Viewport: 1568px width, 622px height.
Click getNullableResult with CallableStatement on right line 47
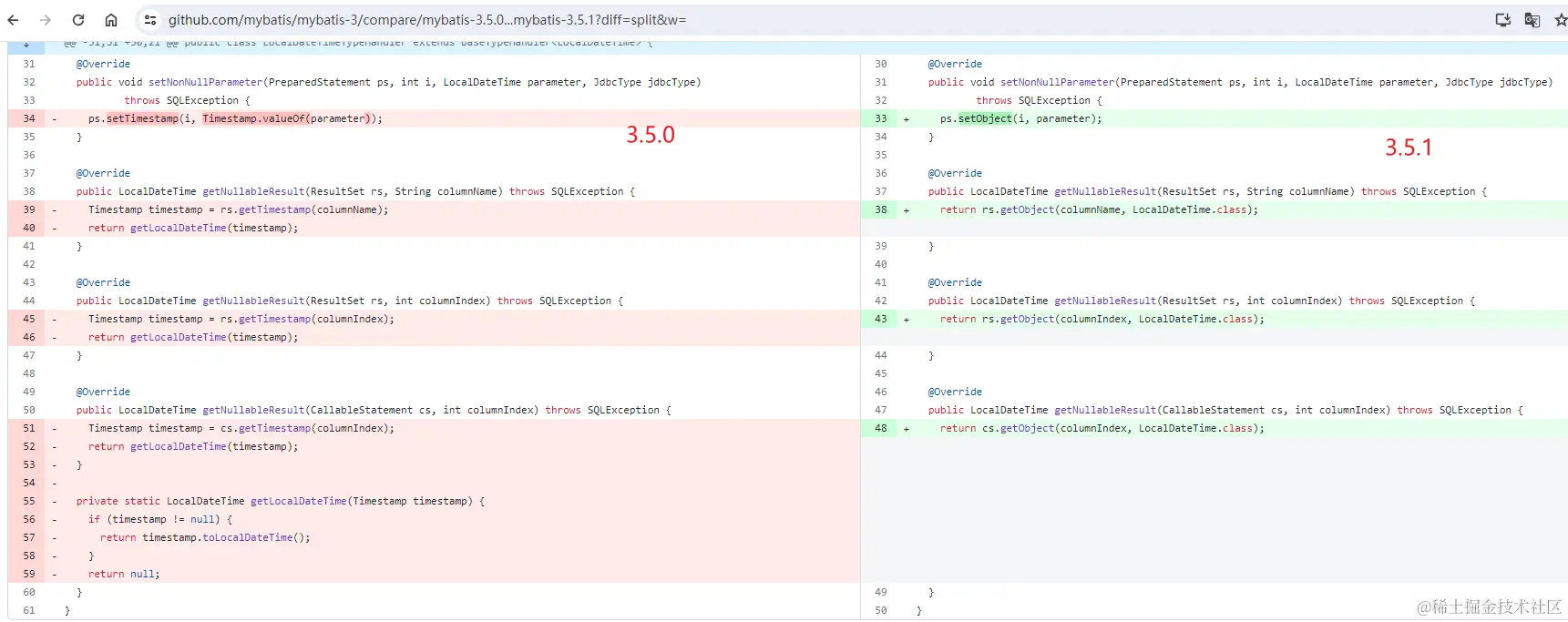(x=1105, y=410)
